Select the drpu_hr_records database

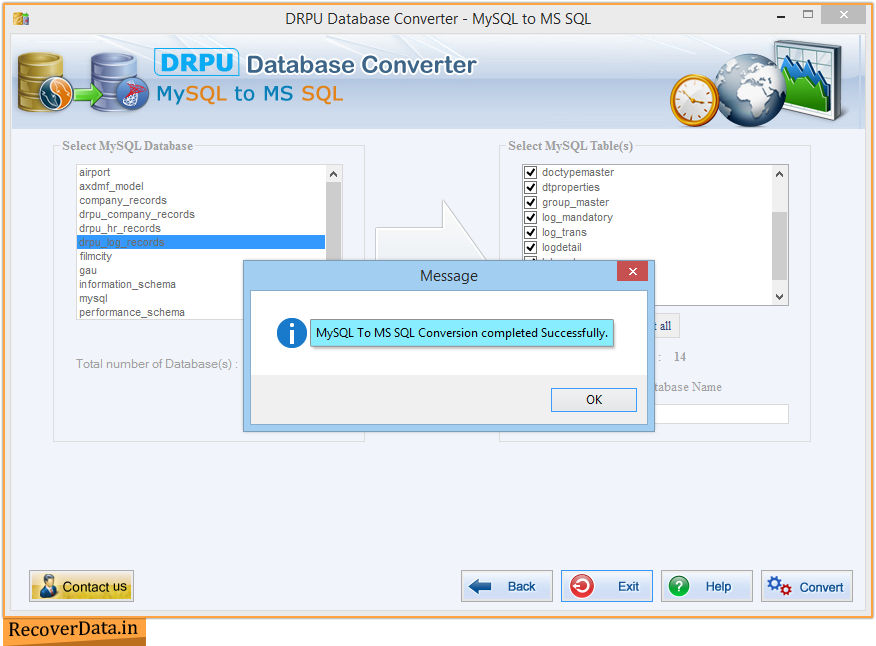pos(201,228)
